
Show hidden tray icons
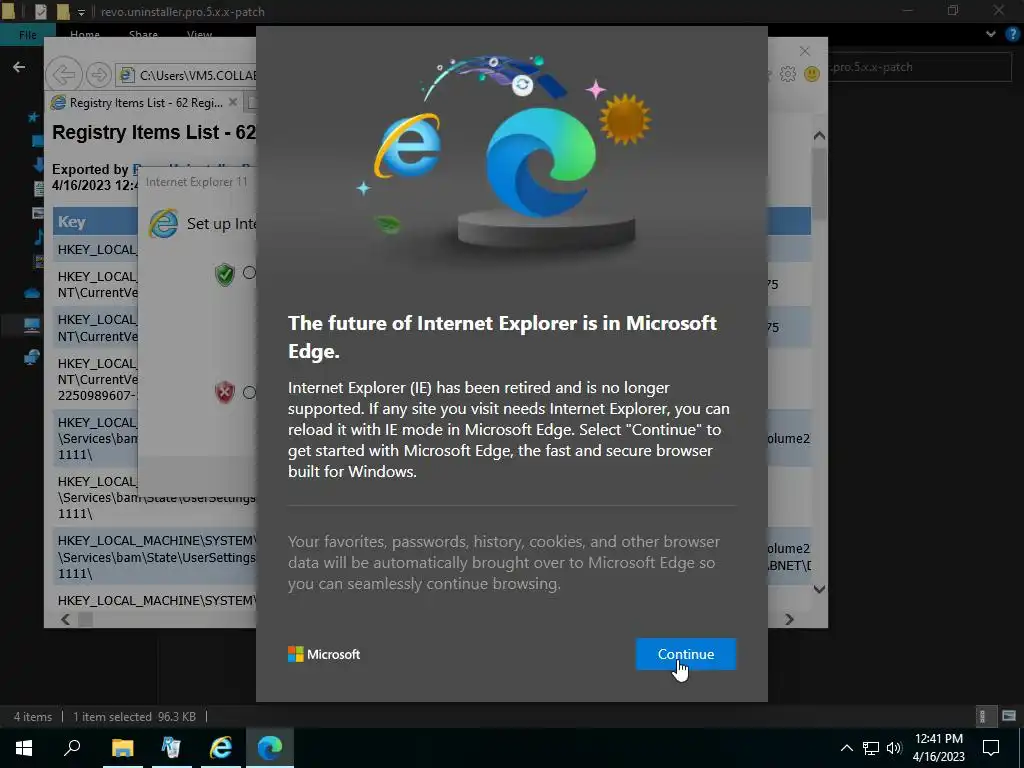[x=846, y=748]
